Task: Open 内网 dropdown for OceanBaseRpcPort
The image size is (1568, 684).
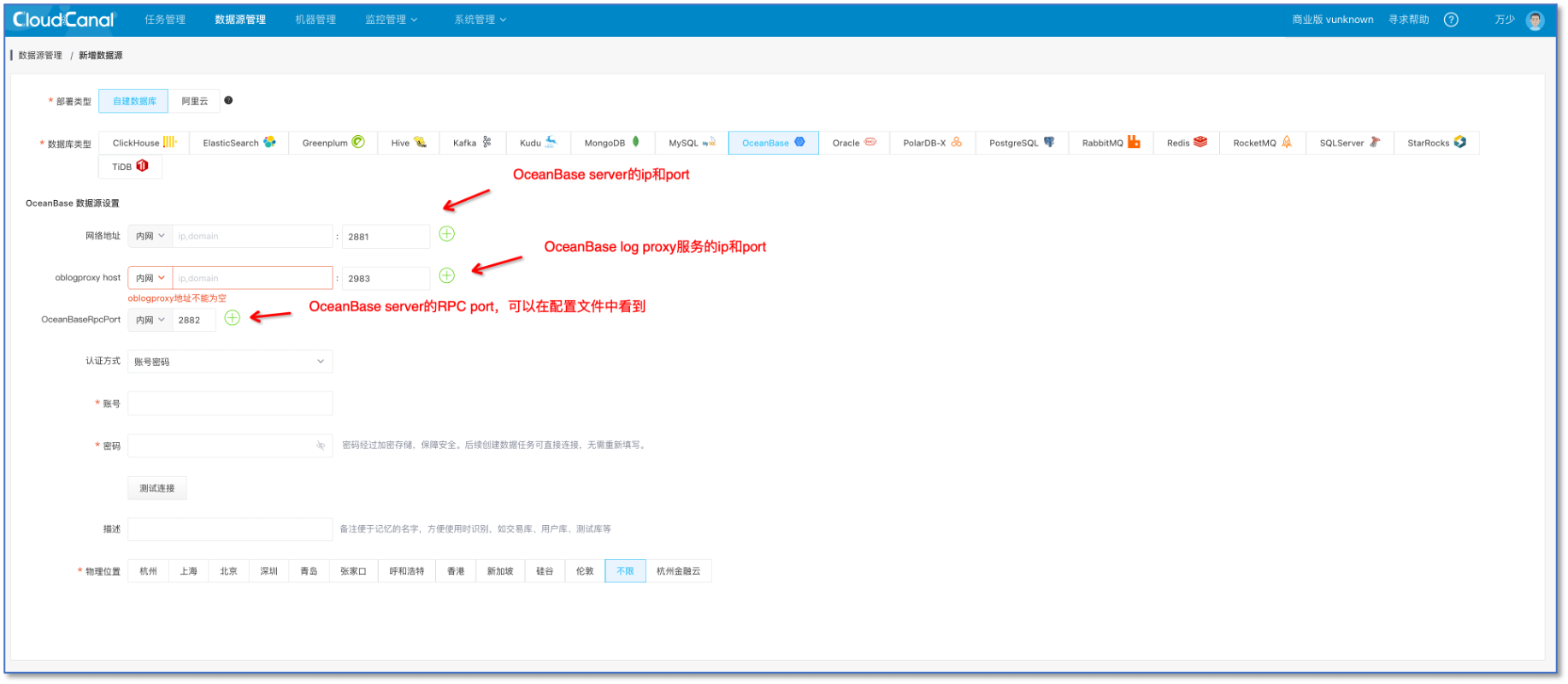Action: (x=150, y=320)
